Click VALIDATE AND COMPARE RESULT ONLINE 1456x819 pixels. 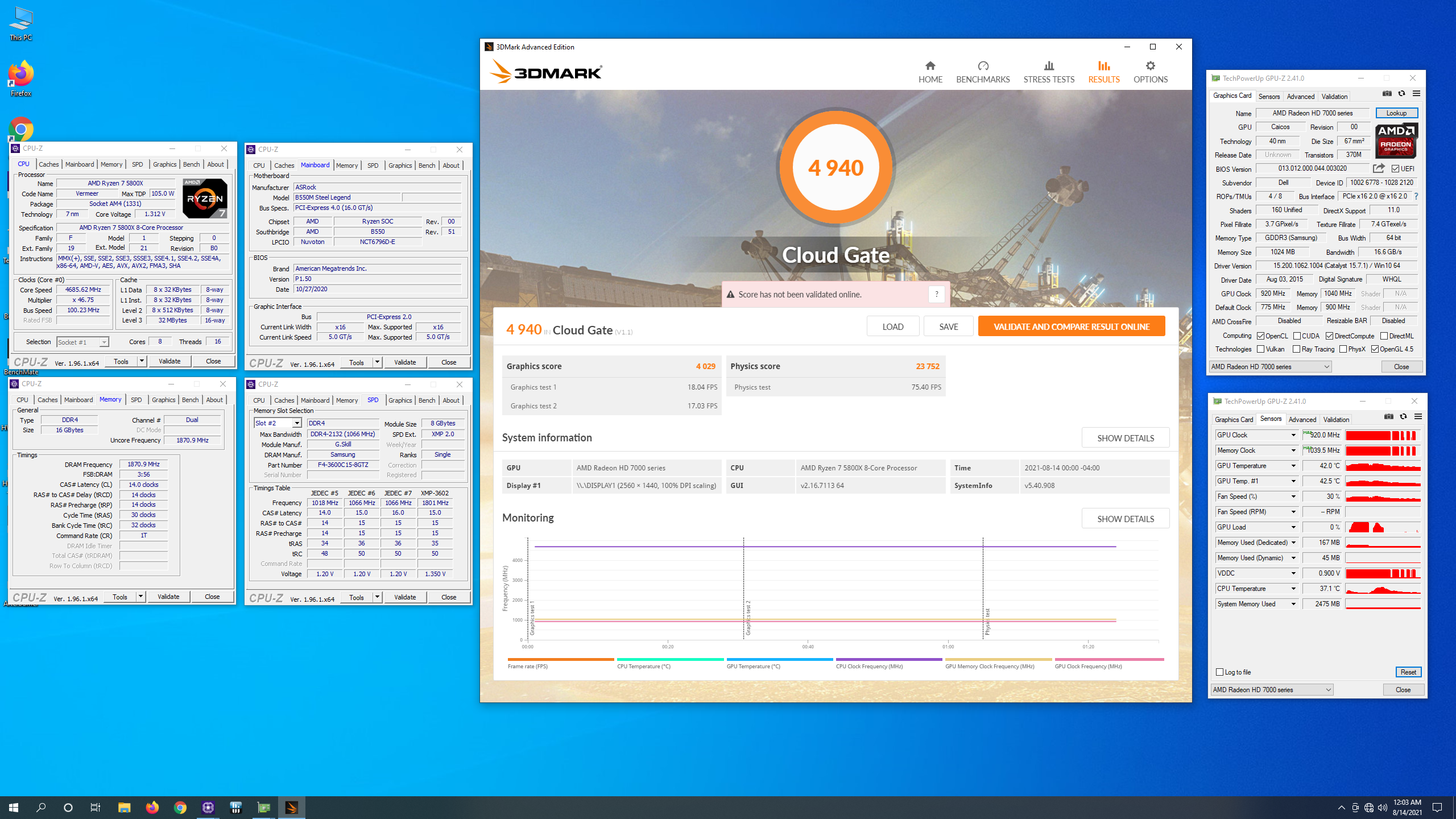point(1072,326)
